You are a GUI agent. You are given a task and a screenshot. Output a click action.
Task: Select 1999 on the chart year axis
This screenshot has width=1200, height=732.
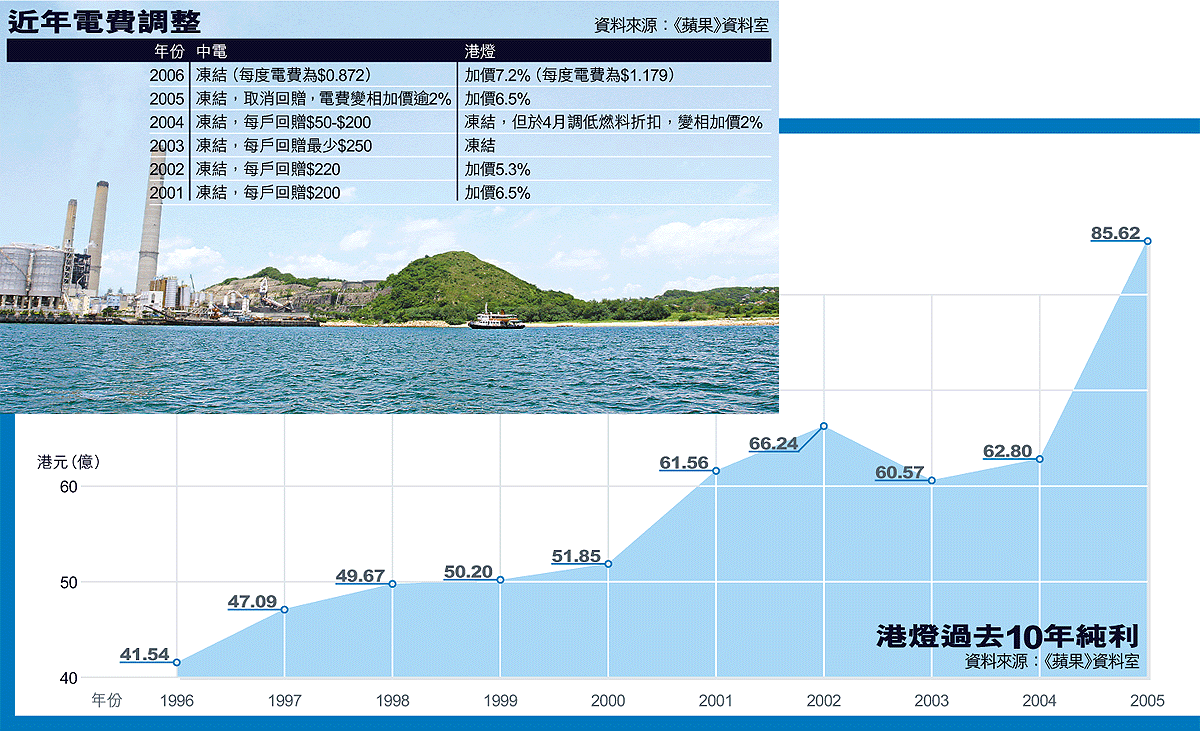click(x=500, y=701)
